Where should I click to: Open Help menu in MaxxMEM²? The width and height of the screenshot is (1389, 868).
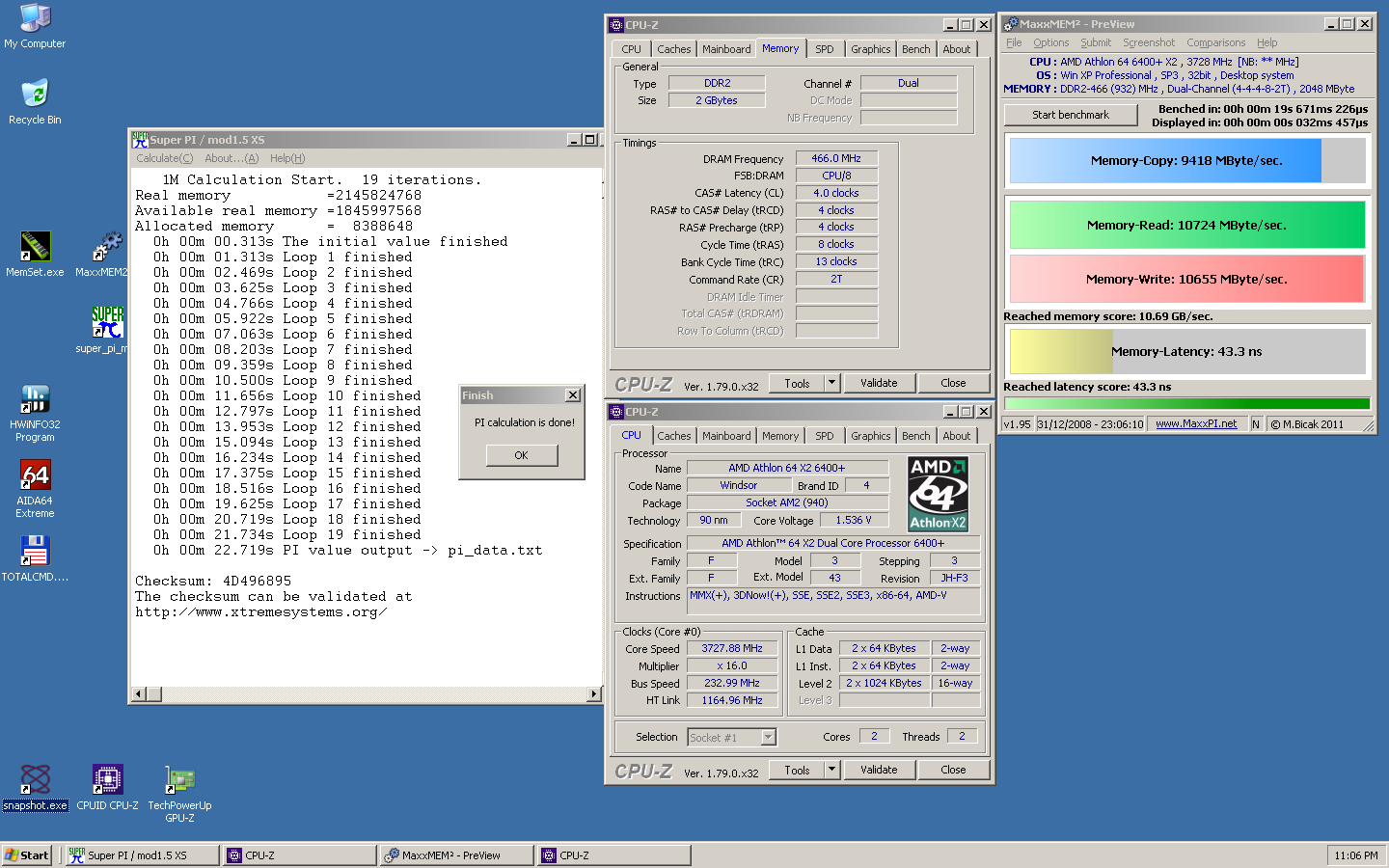pyautogui.click(x=1266, y=42)
